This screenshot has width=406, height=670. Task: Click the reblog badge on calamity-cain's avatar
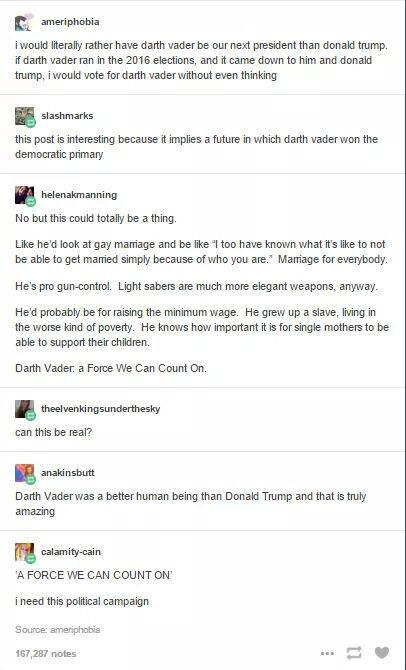pos(30,559)
